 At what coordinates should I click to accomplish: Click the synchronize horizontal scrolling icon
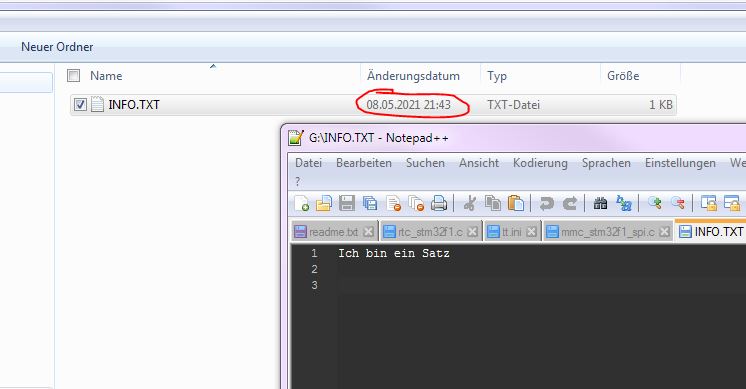[732, 204]
